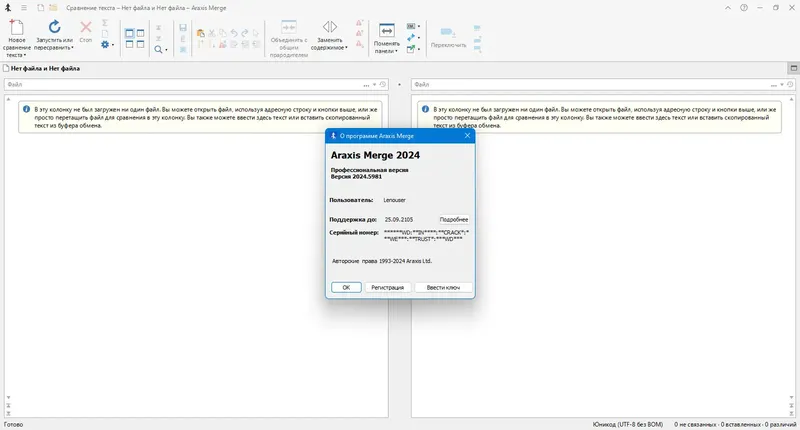
Task: Click the hamburger menu icon in title bar
Action: [x=23, y=8]
